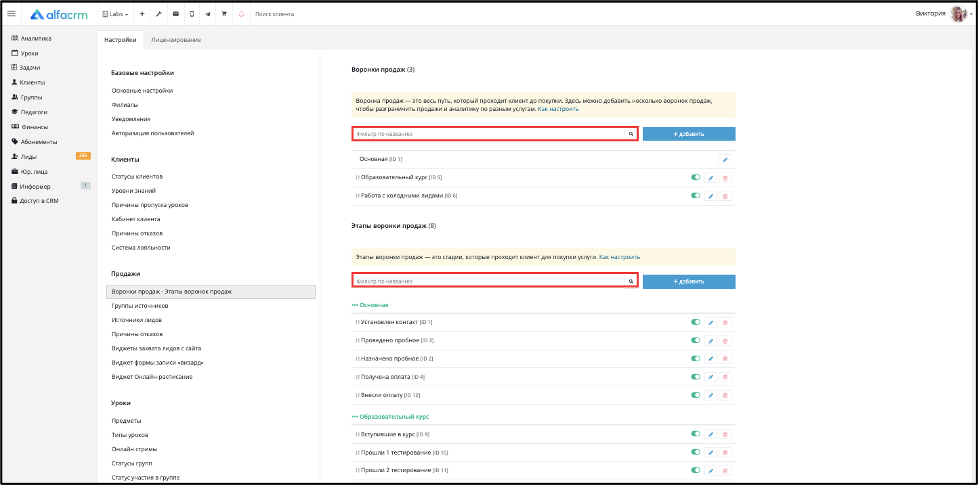Screen dimensions: 979x485
Task: Switch to the Лицензирование tab
Action: click(175, 40)
